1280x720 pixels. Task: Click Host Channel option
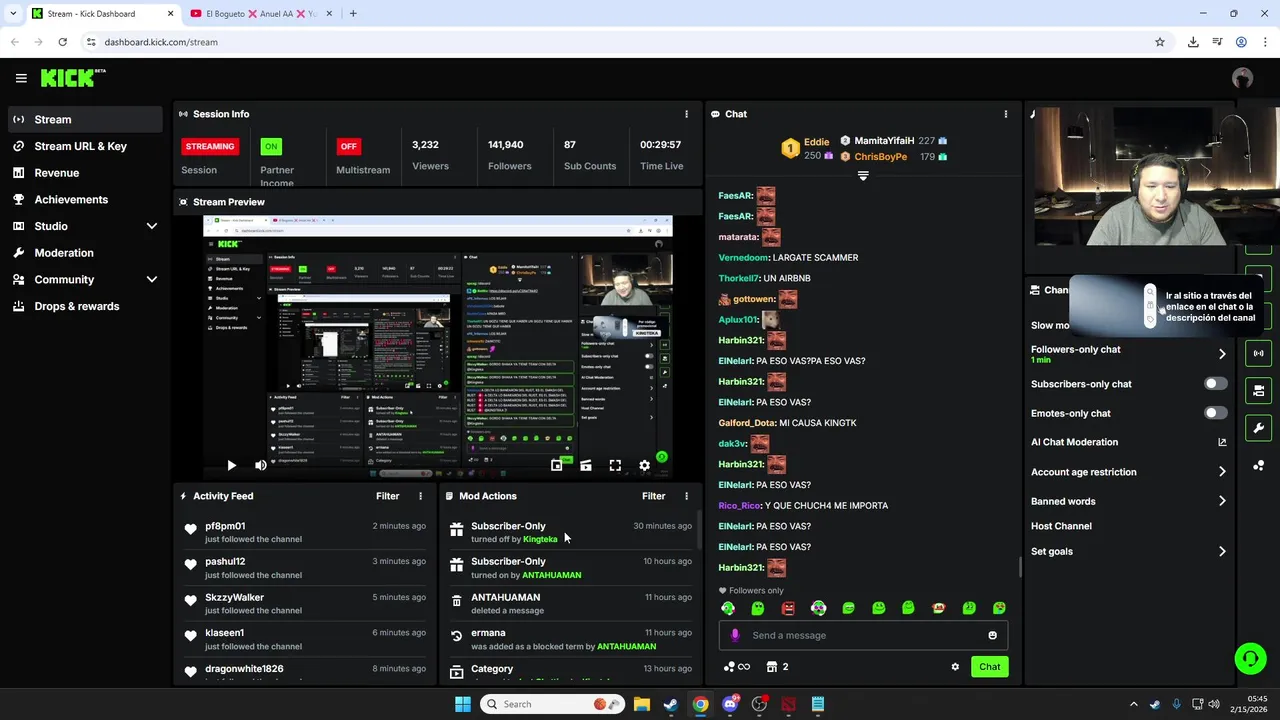[x=1061, y=526]
